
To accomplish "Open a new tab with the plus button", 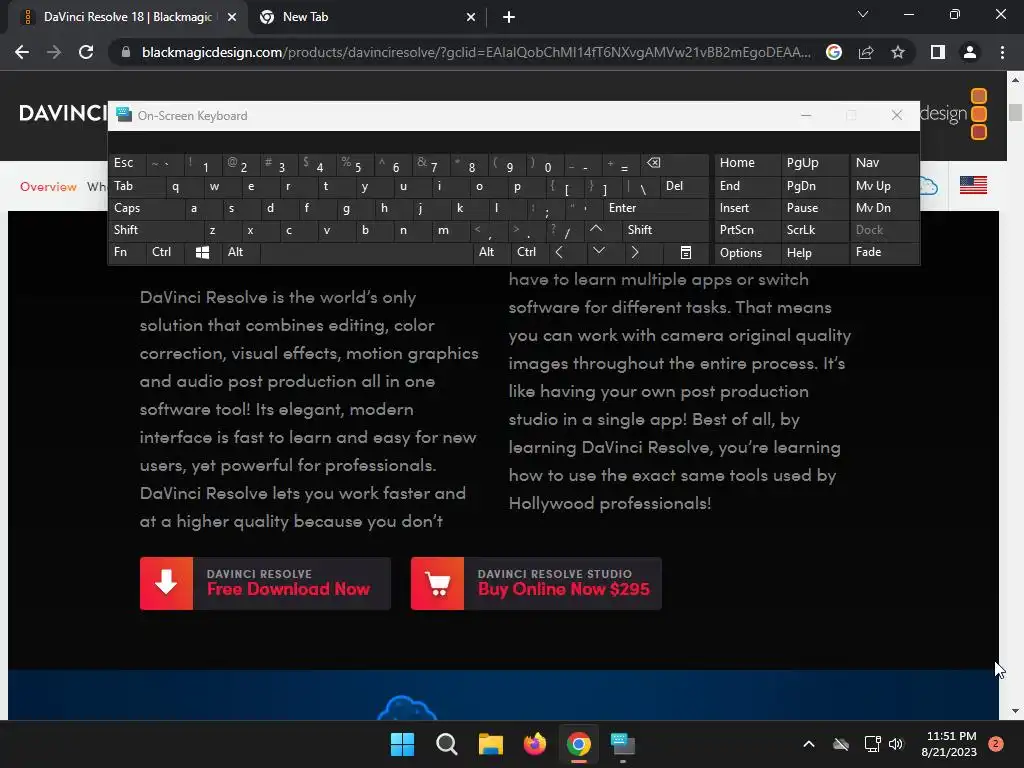I will [509, 17].
